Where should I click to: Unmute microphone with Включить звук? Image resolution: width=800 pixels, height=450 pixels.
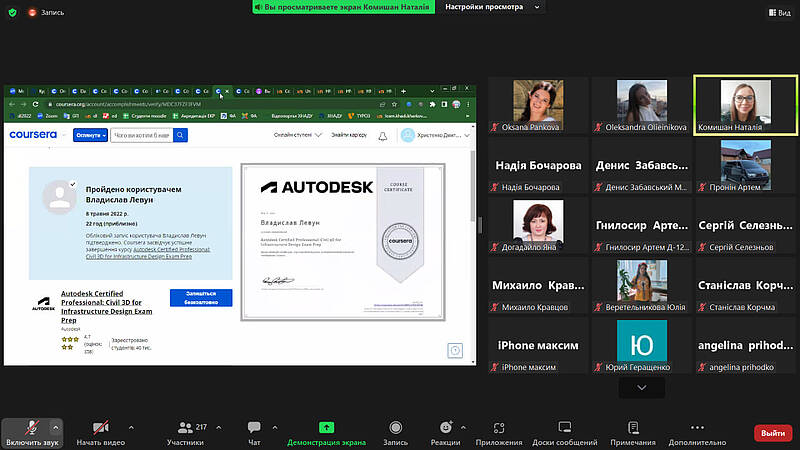tap(32, 433)
